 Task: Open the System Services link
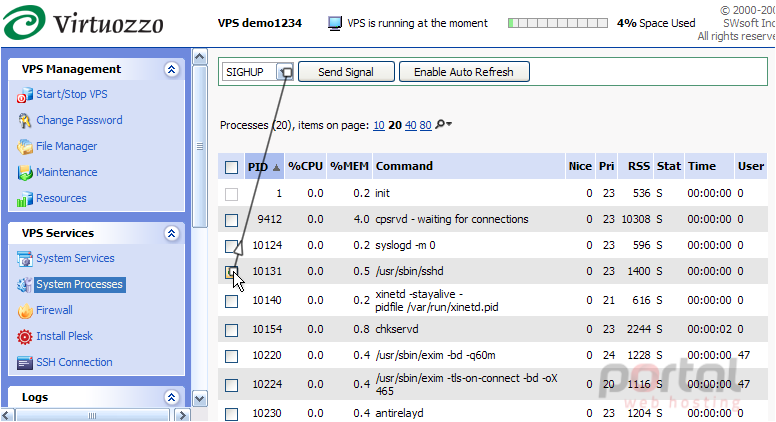tap(75, 258)
